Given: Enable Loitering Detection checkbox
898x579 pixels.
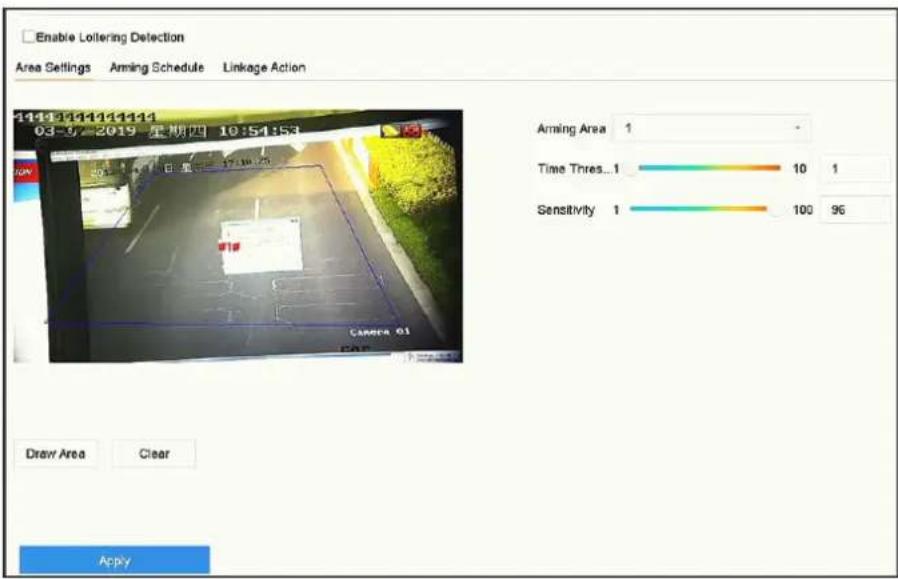Looking at the screenshot, I should pyautogui.click(x=28, y=37).
